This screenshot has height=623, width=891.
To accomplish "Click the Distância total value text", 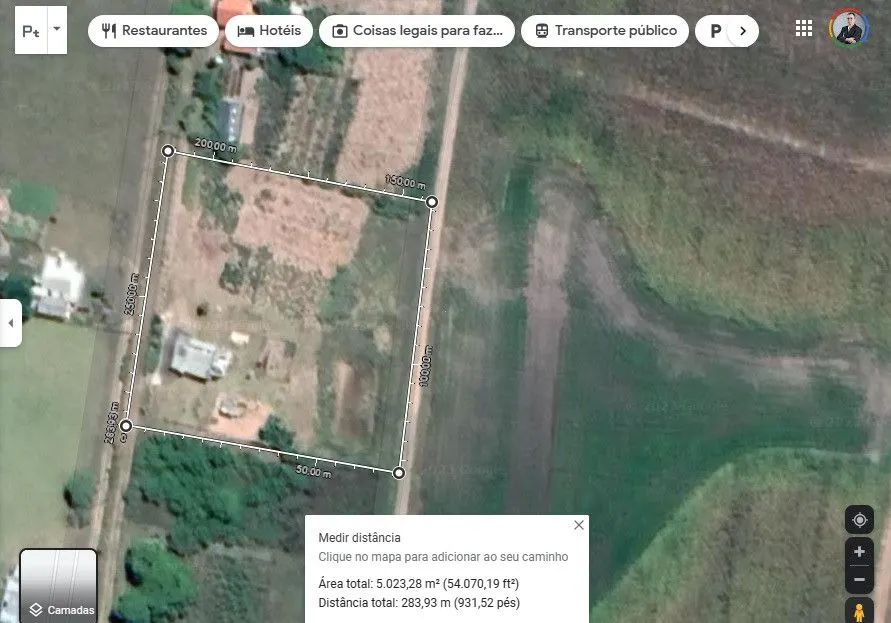I will click(x=419, y=603).
